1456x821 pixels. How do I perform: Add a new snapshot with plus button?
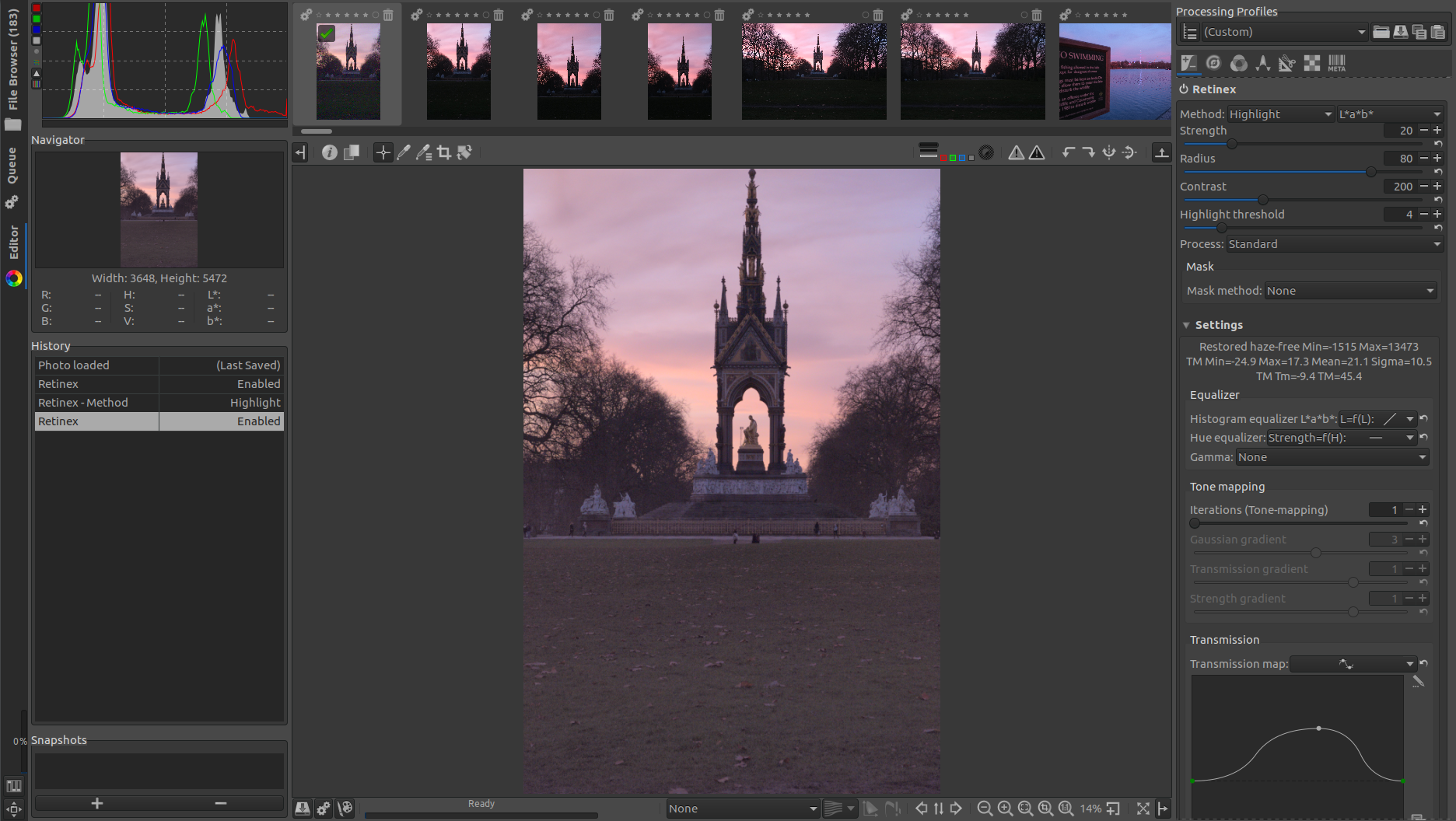point(97,803)
